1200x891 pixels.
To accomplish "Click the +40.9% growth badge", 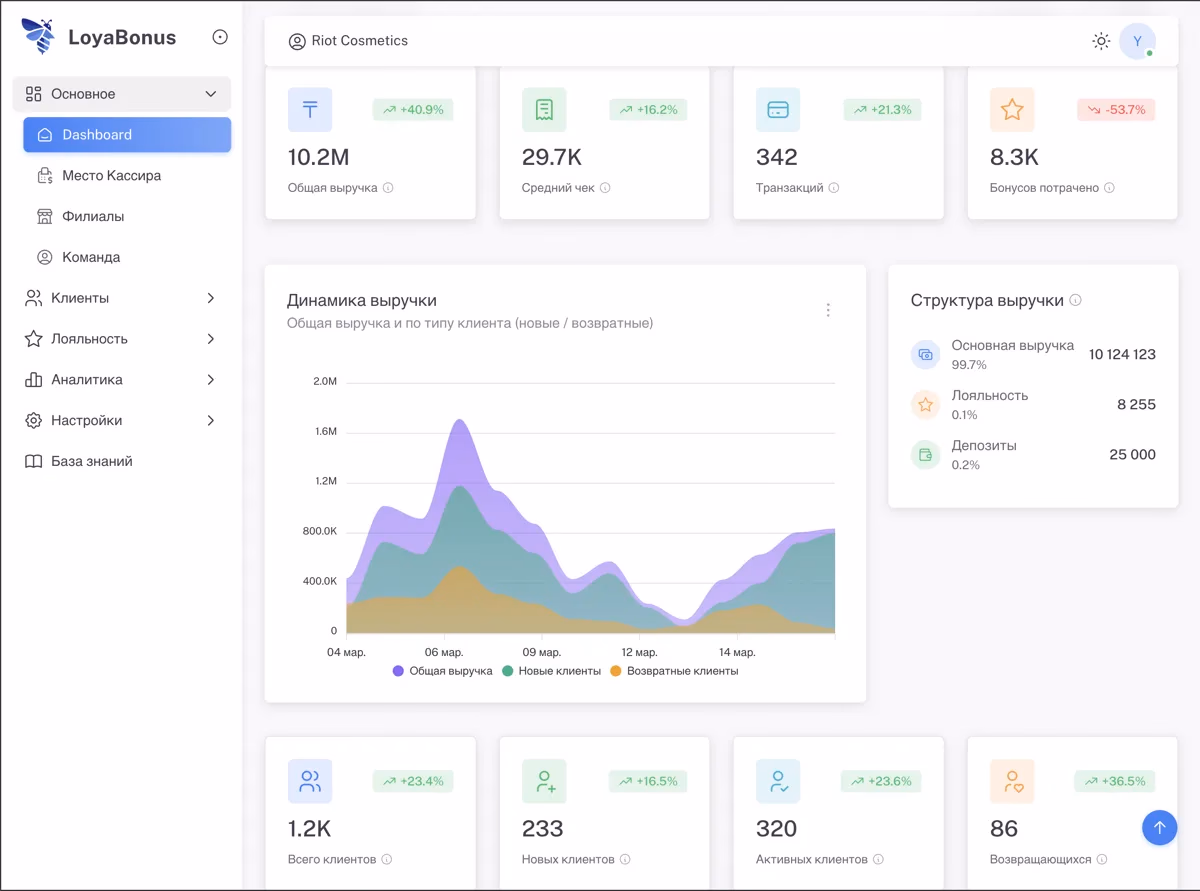I will click(413, 110).
